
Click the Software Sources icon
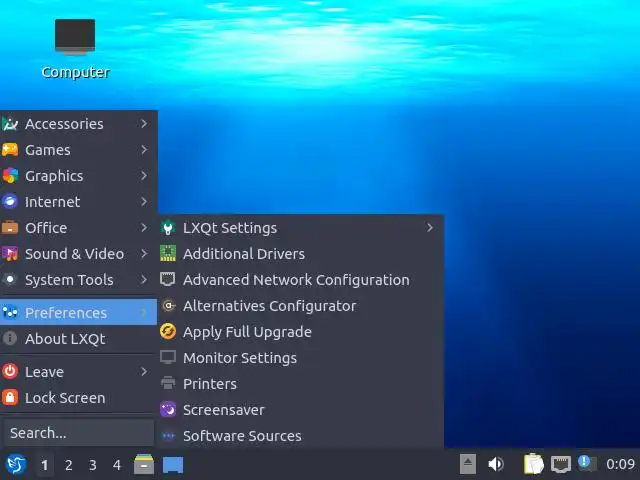(168, 436)
